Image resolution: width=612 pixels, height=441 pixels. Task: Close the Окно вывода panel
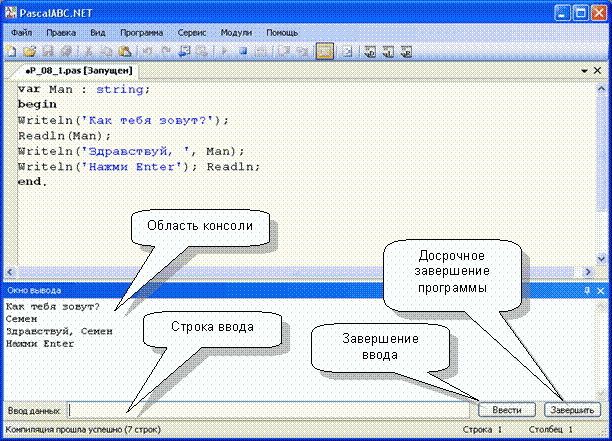pos(601,290)
